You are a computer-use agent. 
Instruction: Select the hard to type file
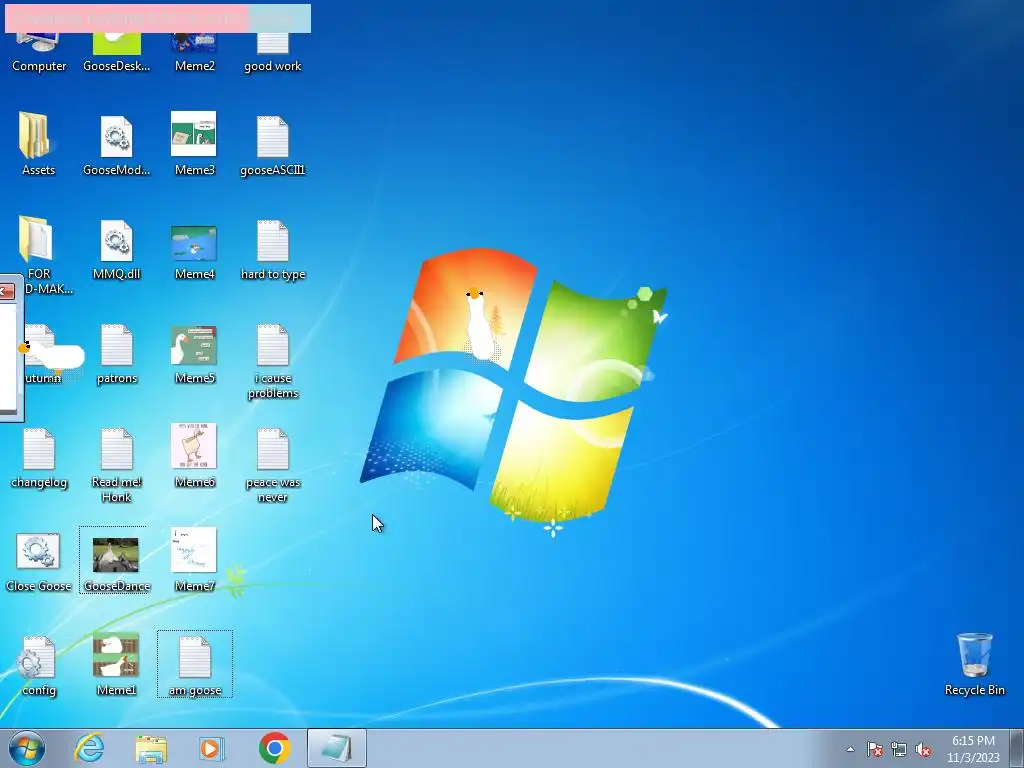[x=272, y=249]
